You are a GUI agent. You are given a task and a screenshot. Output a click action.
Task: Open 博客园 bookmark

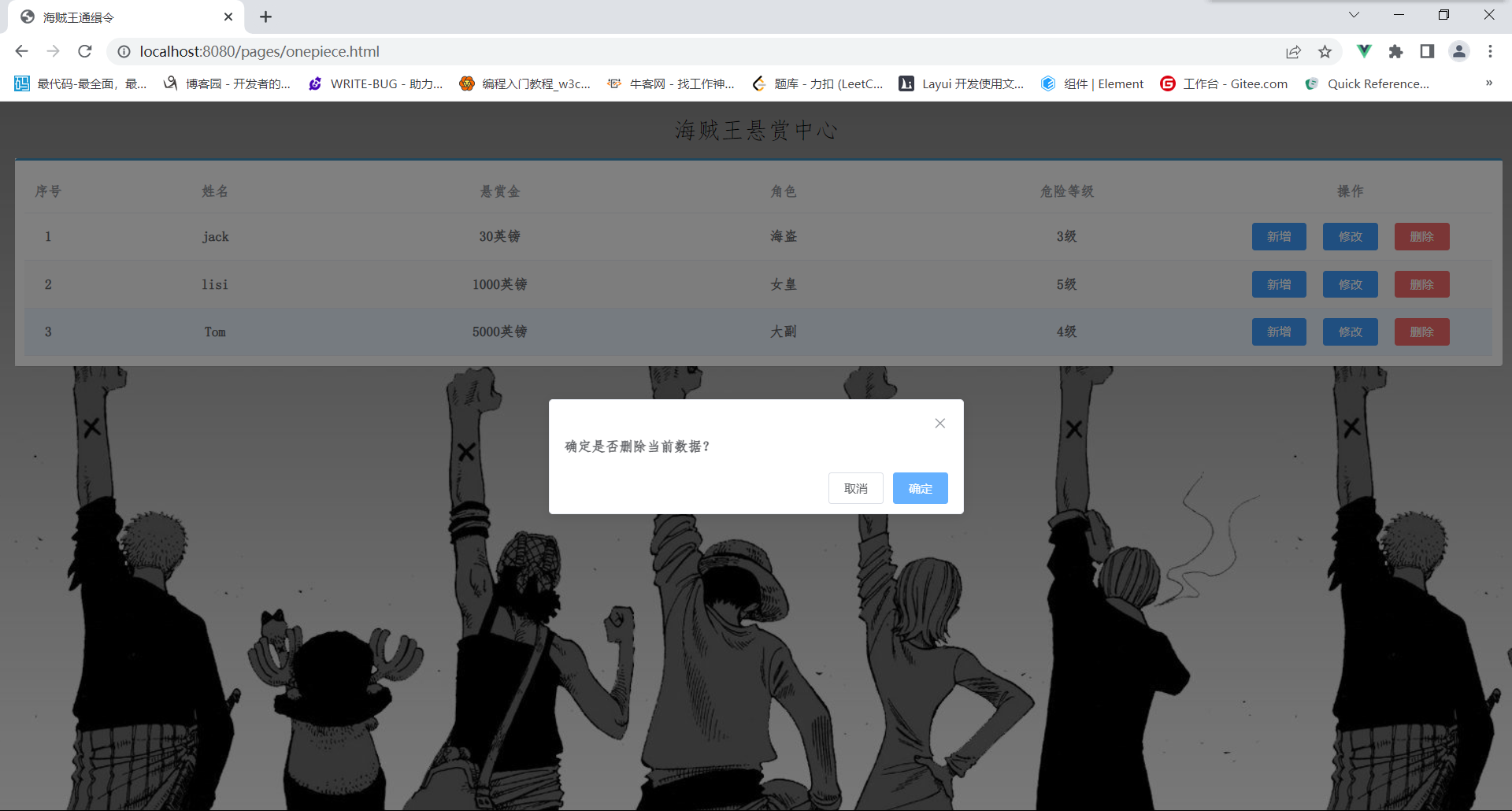(227, 83)
